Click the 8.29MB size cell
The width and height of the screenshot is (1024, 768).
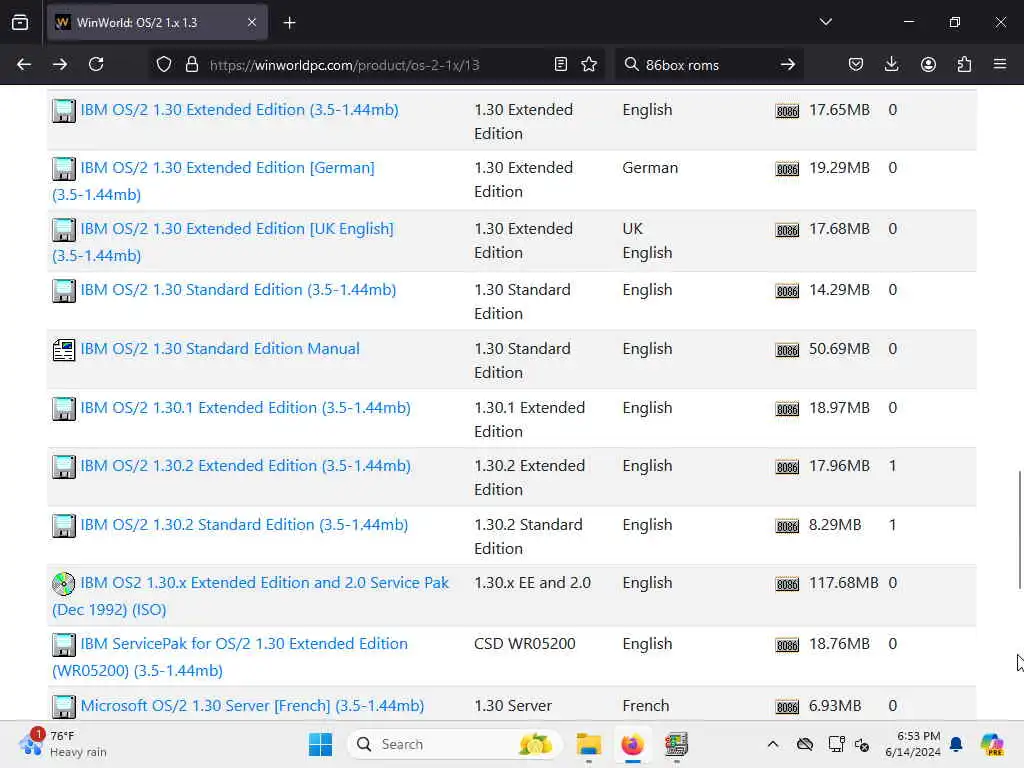pos(835,524)
